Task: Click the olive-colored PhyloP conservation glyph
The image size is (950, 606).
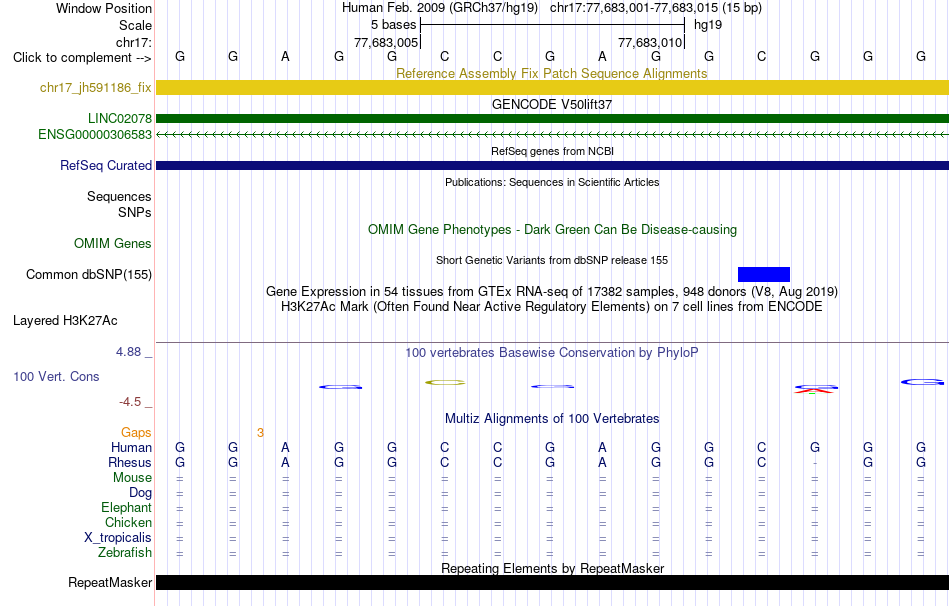Action: tap(445, 382)
